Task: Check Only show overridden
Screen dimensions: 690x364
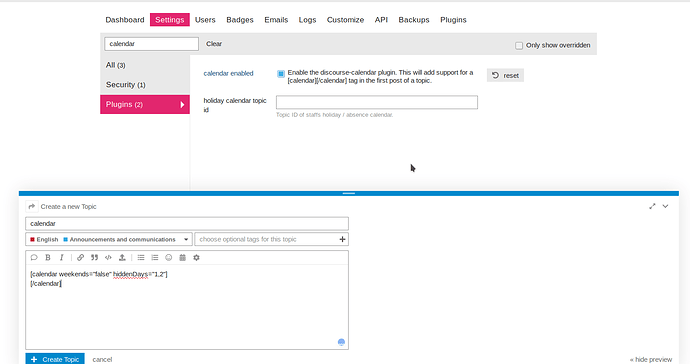Action: (519, 45)
